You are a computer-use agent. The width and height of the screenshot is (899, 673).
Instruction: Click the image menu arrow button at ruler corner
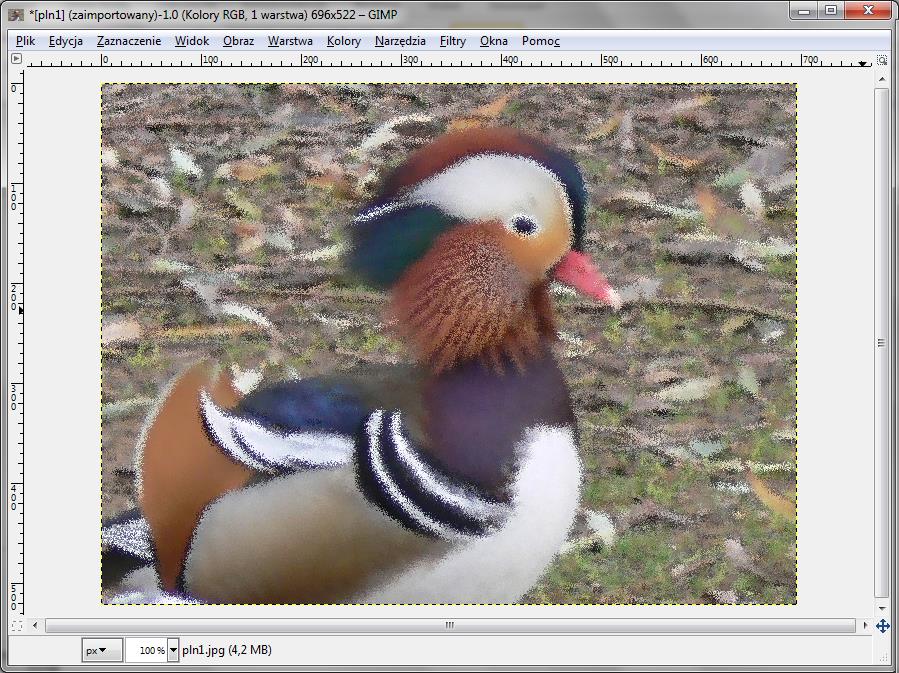point(17,58)
